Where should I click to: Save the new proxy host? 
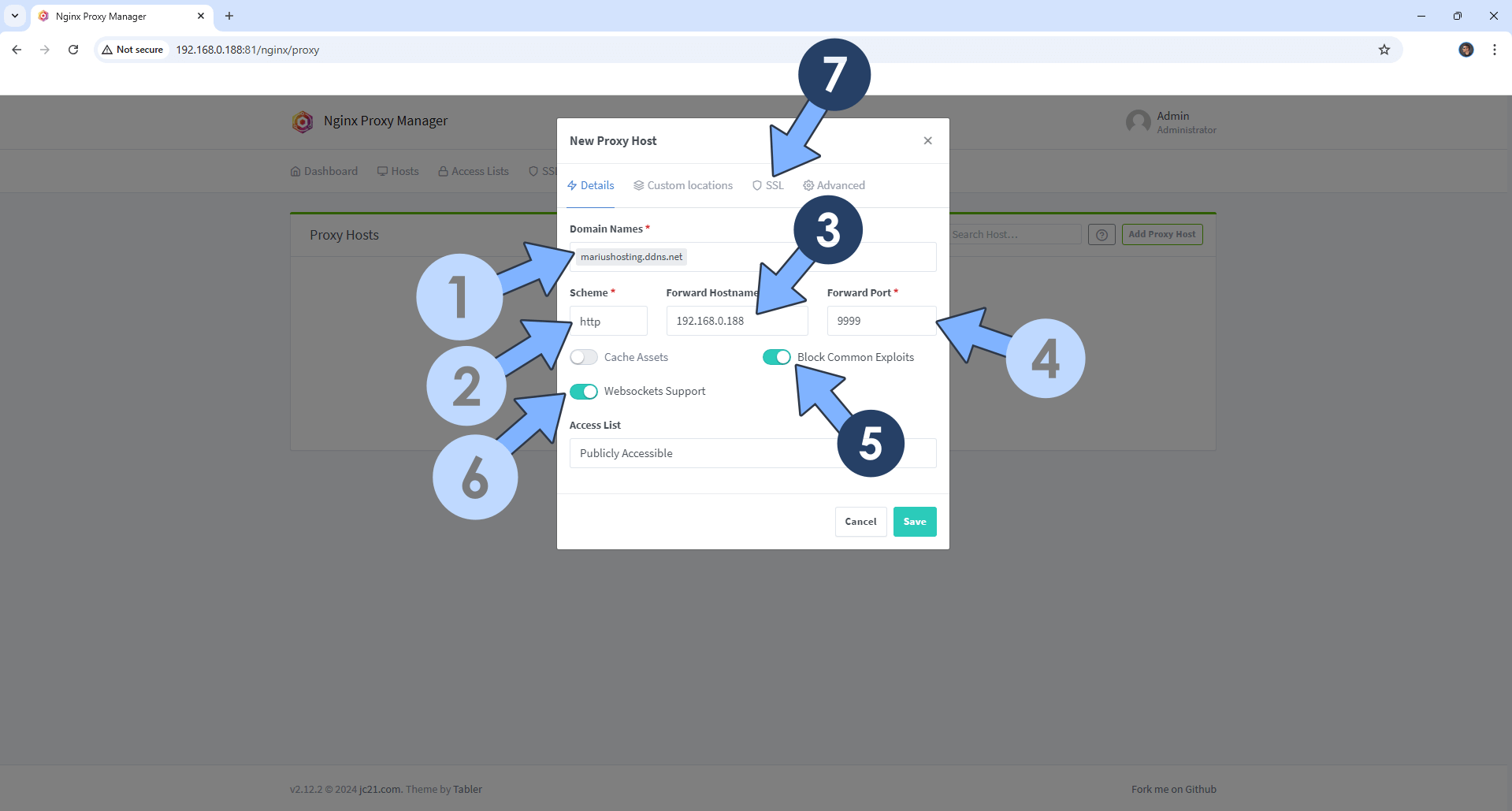pyautogui.click(x=915, y=522)
